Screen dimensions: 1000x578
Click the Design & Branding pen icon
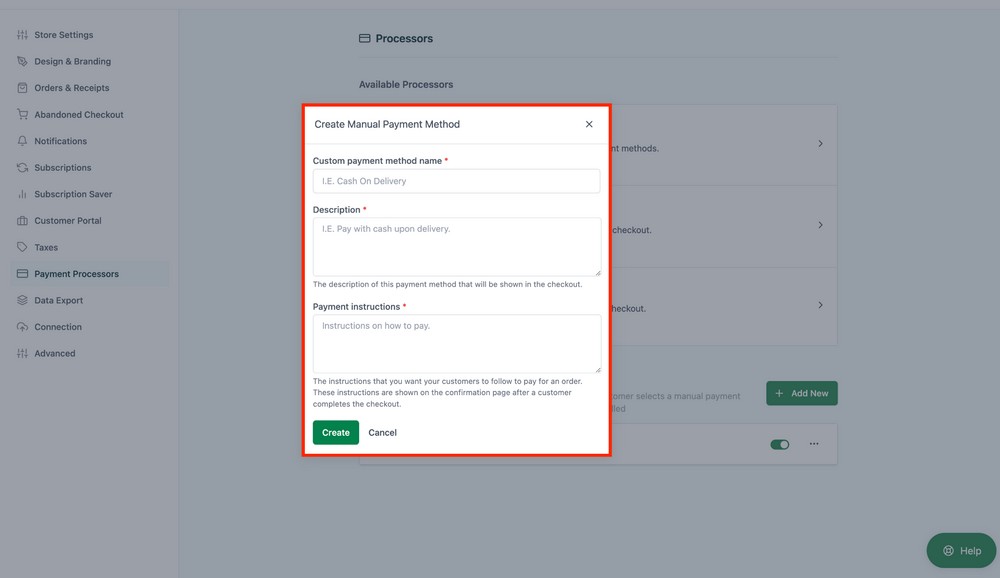(x=22, y=61)
